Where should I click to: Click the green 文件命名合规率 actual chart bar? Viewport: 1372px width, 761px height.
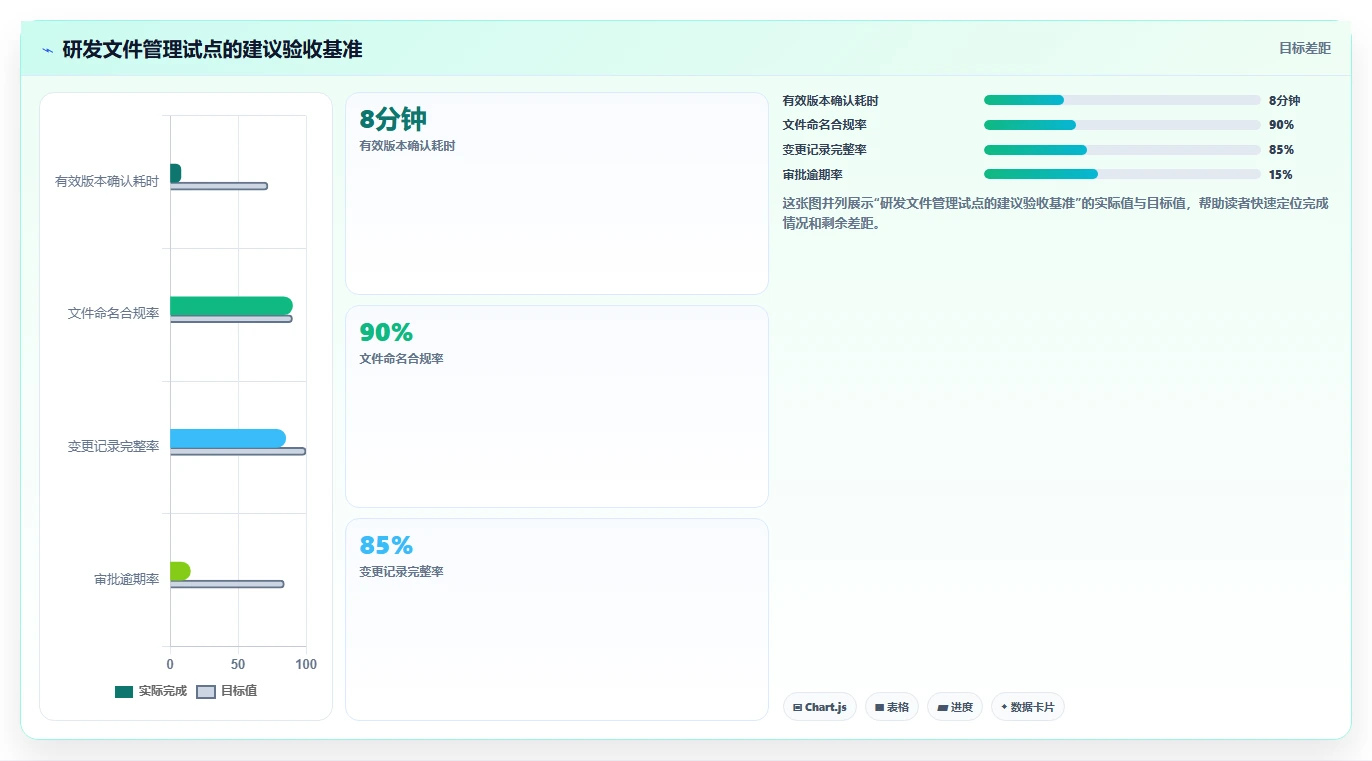231,306
